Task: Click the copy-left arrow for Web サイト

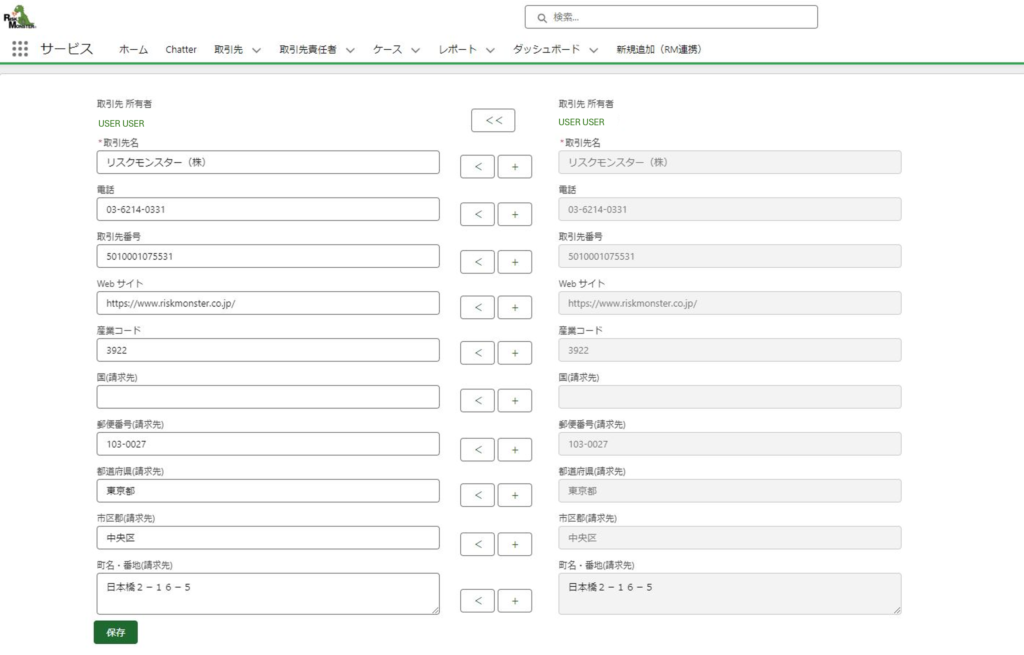Action: click(477, 307)
